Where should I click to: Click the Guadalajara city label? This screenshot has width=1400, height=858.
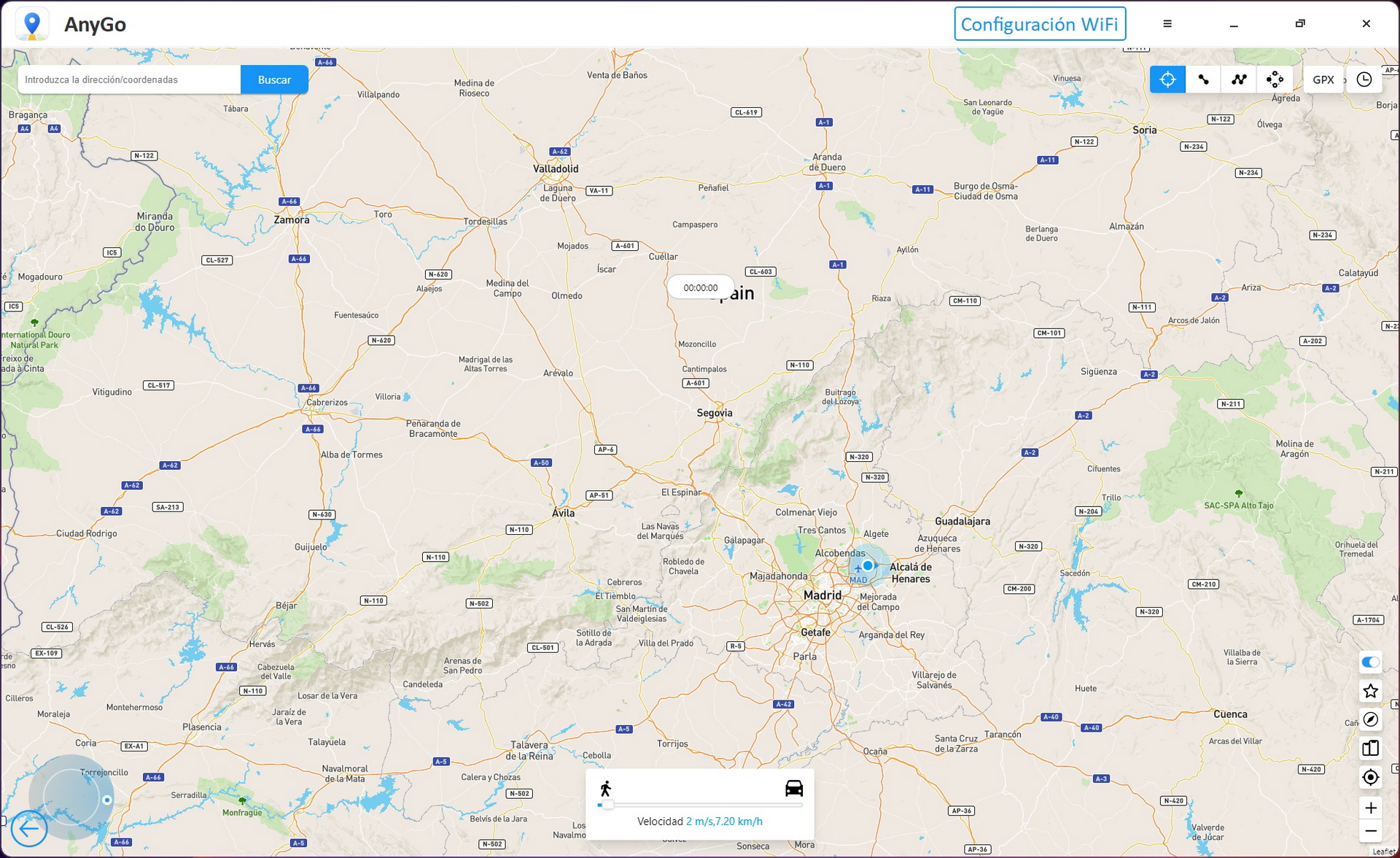962,521
